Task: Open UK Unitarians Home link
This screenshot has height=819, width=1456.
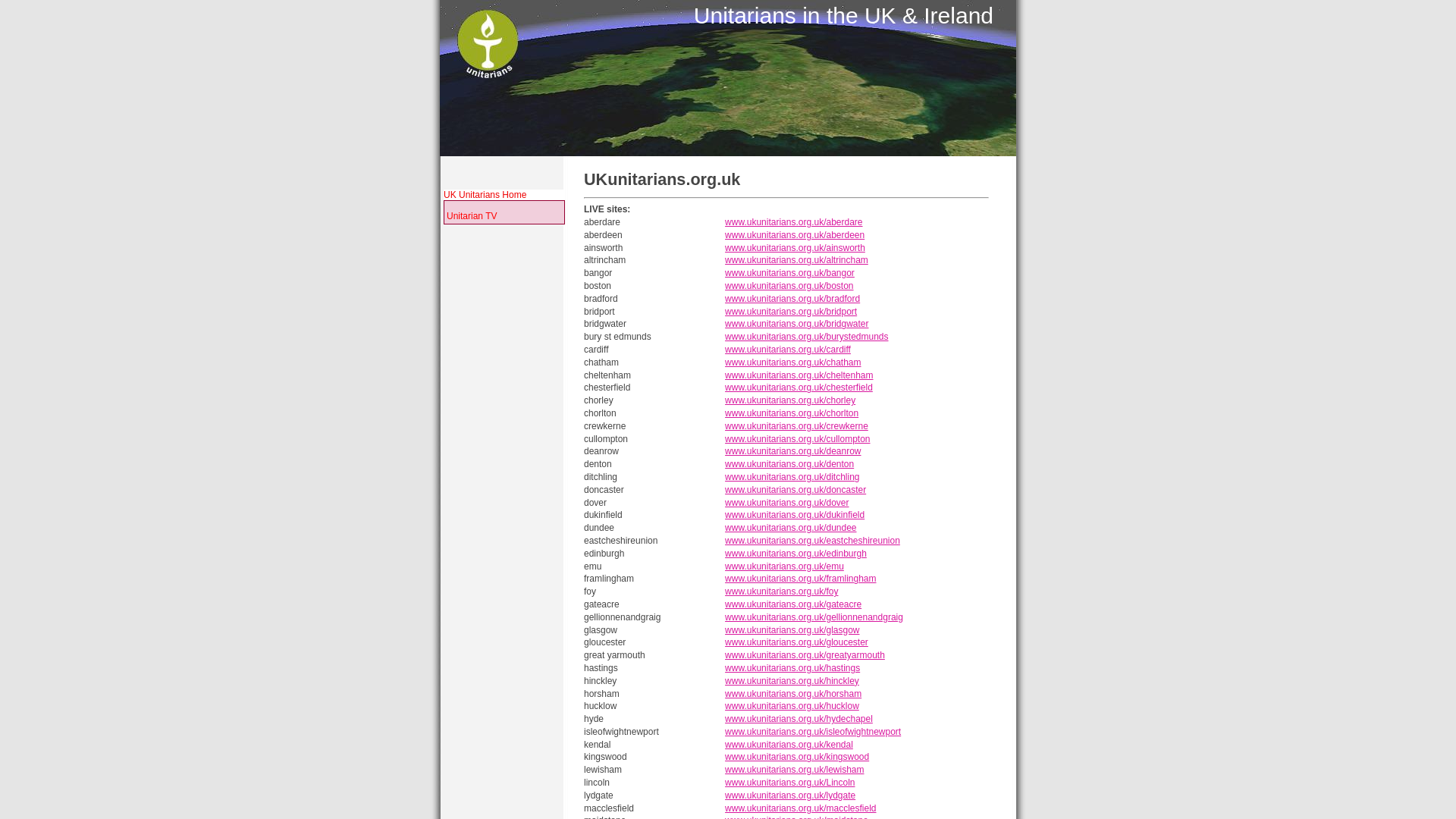Action: pyautogui.click(x=485, y=195)
